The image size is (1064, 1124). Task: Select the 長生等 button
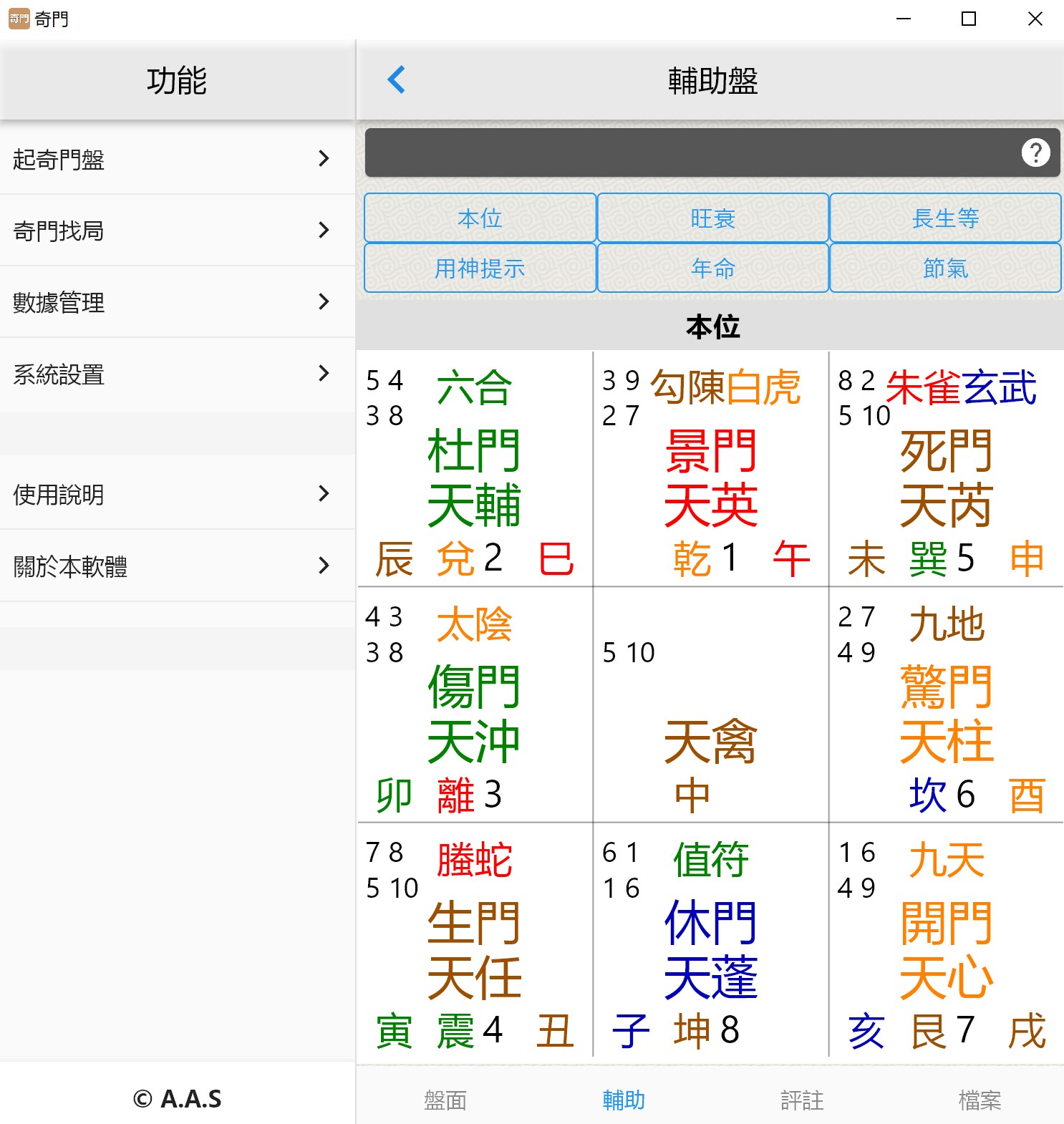pyautogui.click(x=945, y=218)
